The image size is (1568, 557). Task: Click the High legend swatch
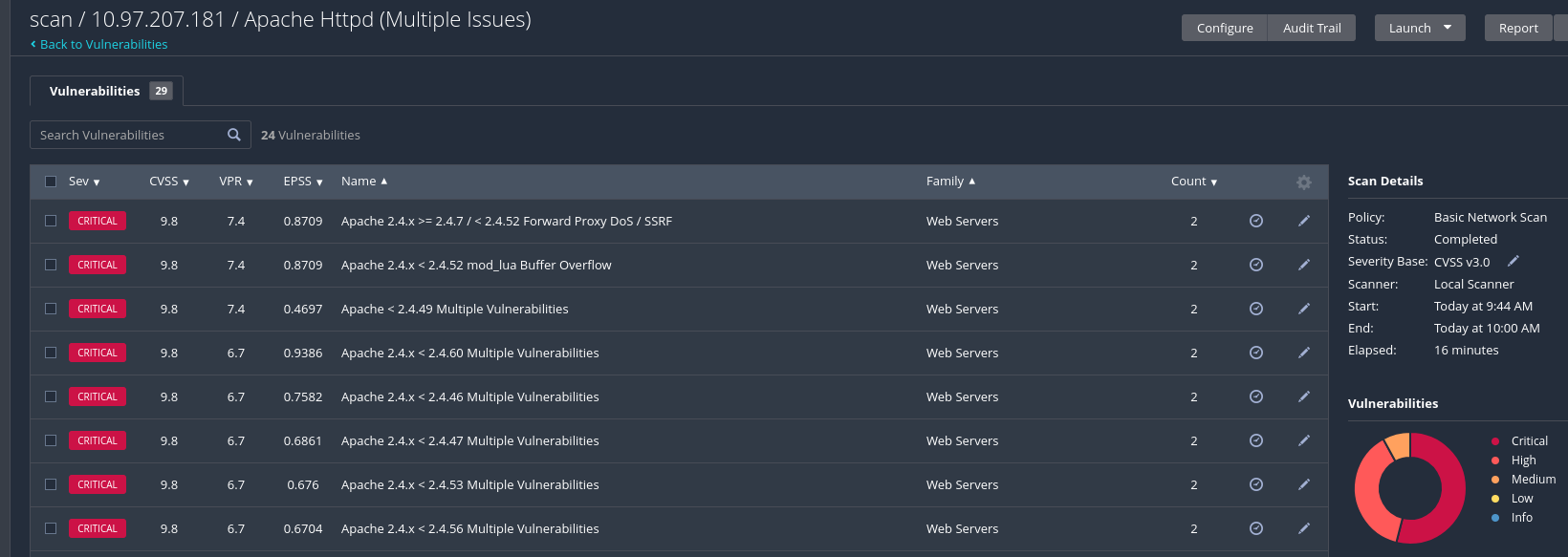(x=1495, y=461)
